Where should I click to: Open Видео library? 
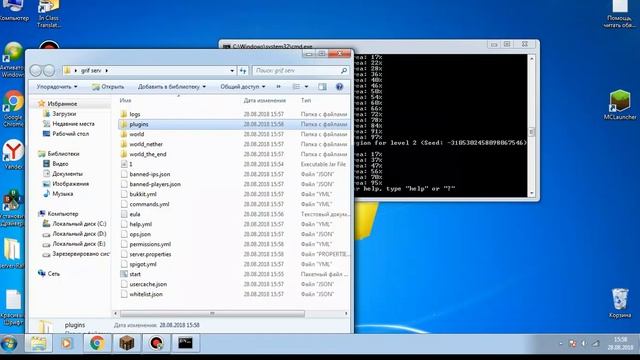pos(60,164)
